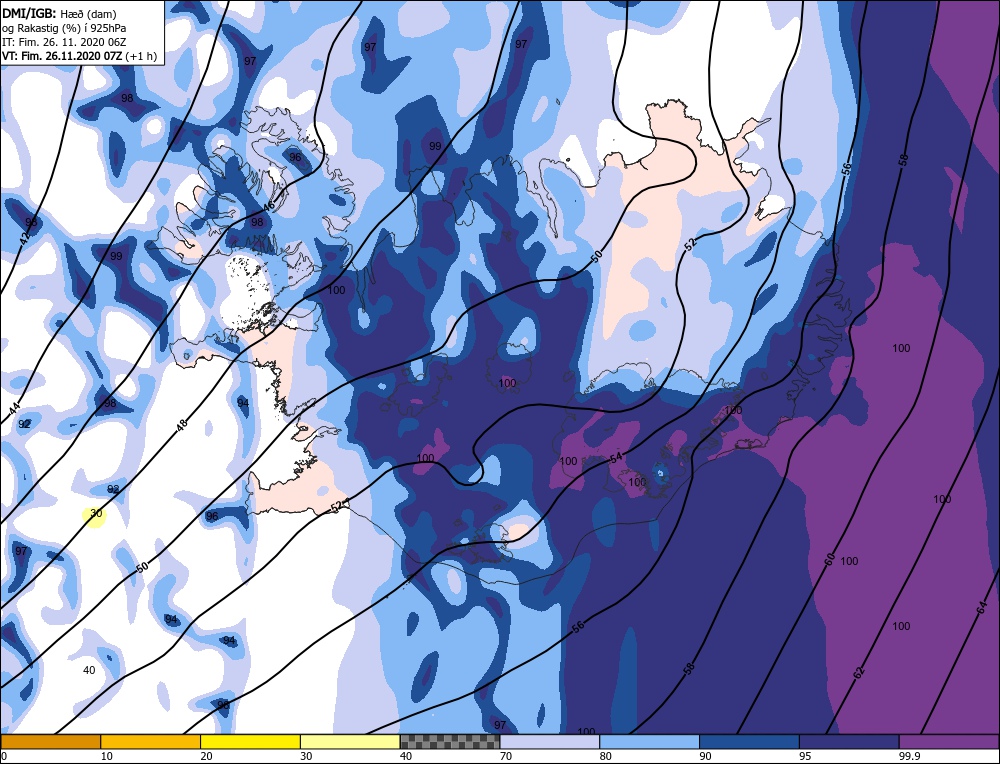
Task: Click the dark navy 95–99.9 legend swatch
Action: click(x=849, y=741)
